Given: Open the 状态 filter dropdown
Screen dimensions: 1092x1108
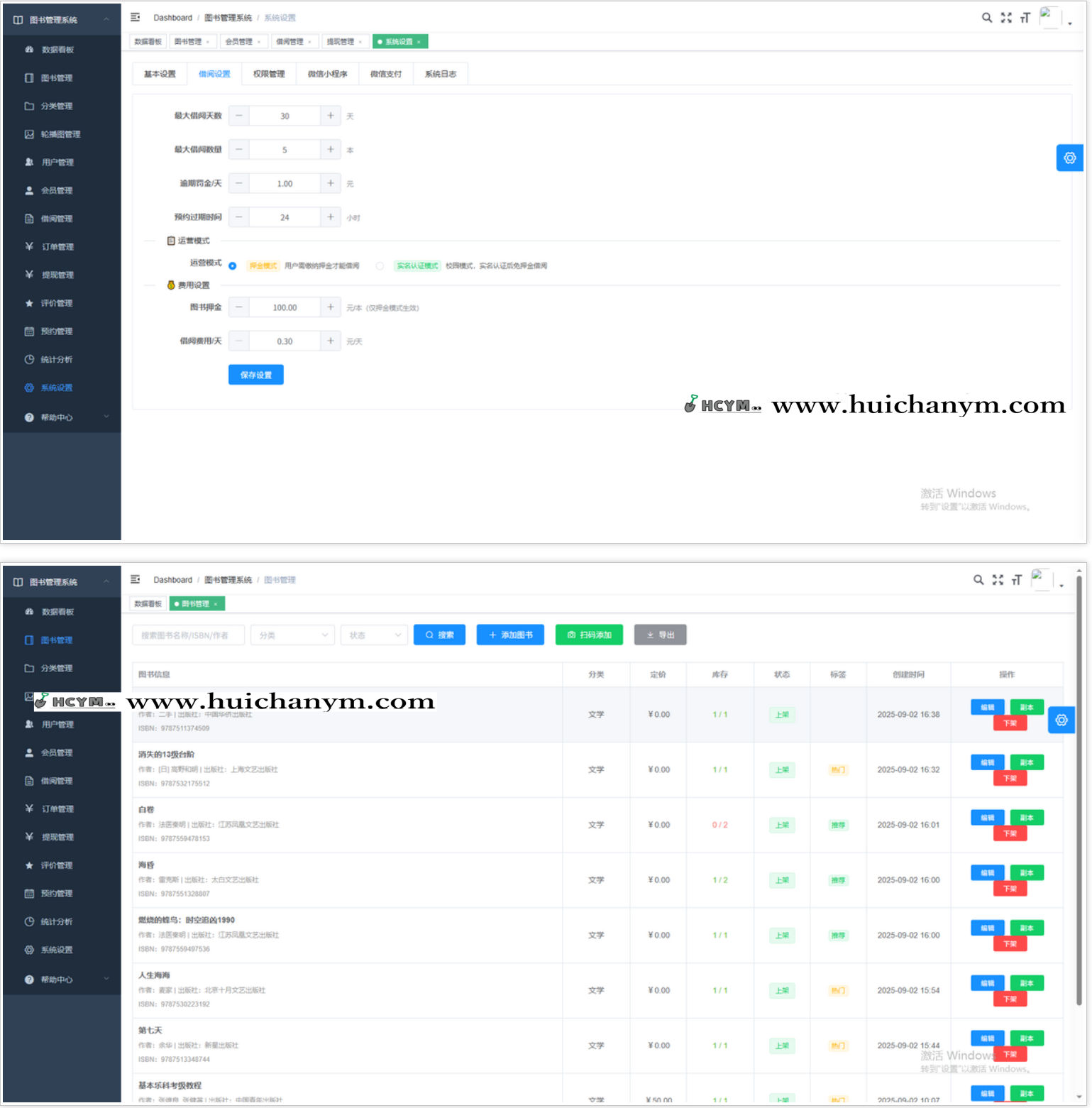Looking at the screenshot, I should click(374, 635).
